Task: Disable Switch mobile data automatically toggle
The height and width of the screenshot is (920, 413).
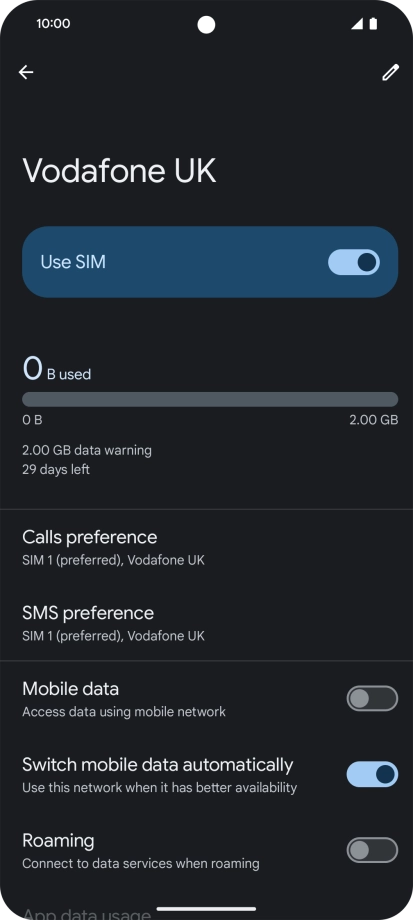Action: (372, 774)
